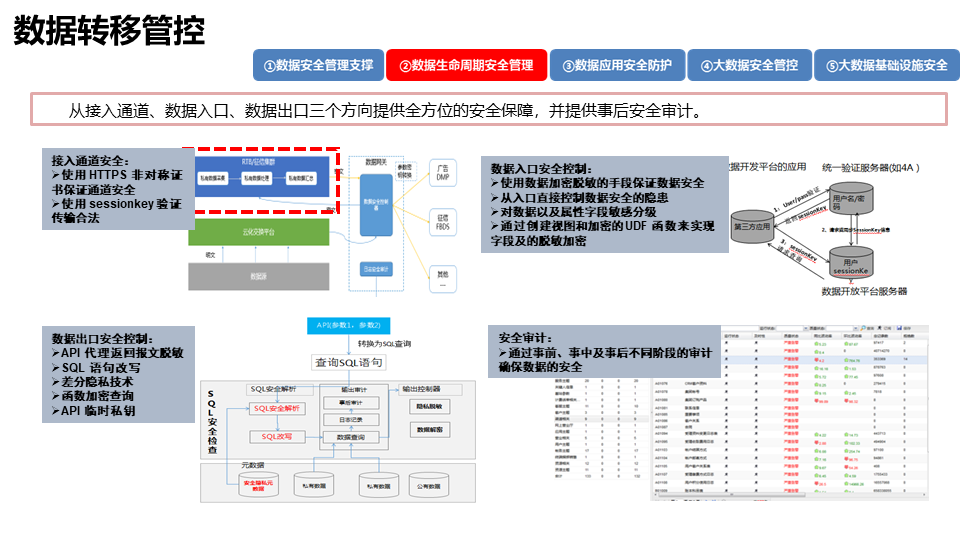Click the bullet SQL 语句改写
The height and width of the screenshot is (540, 960).
pyautogui.click(x=96, y=367)
